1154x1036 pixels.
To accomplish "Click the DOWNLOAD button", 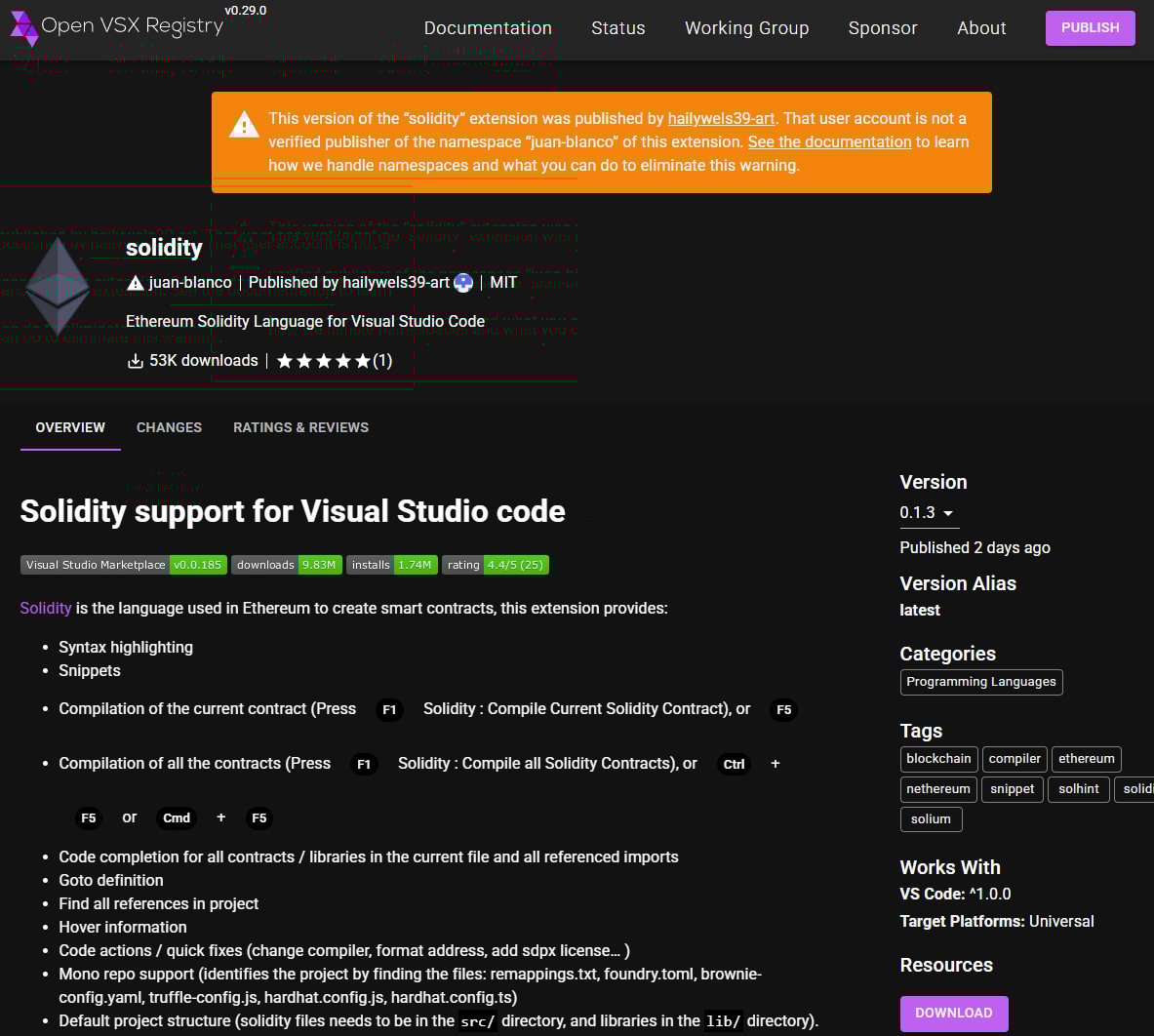I will pos(953,1014).
